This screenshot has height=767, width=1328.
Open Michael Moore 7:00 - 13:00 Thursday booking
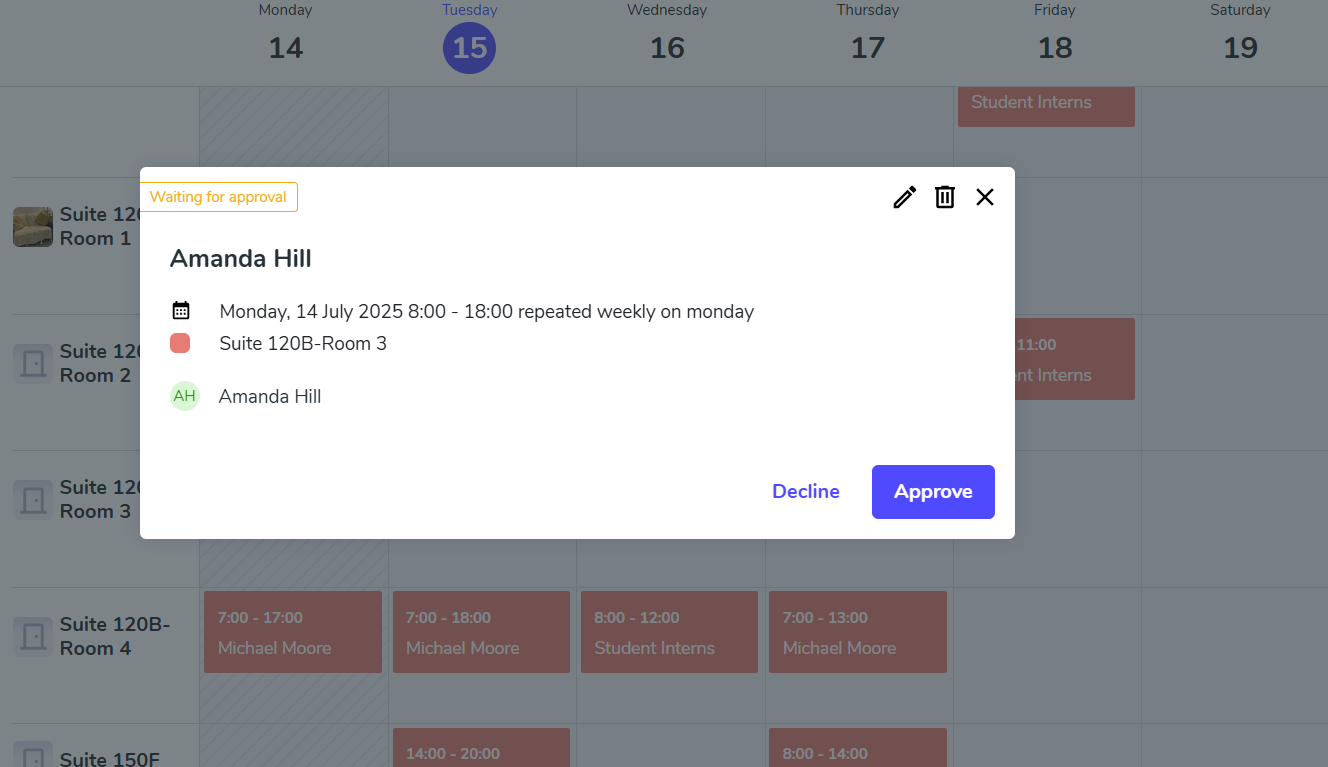[x=857, y=632]
